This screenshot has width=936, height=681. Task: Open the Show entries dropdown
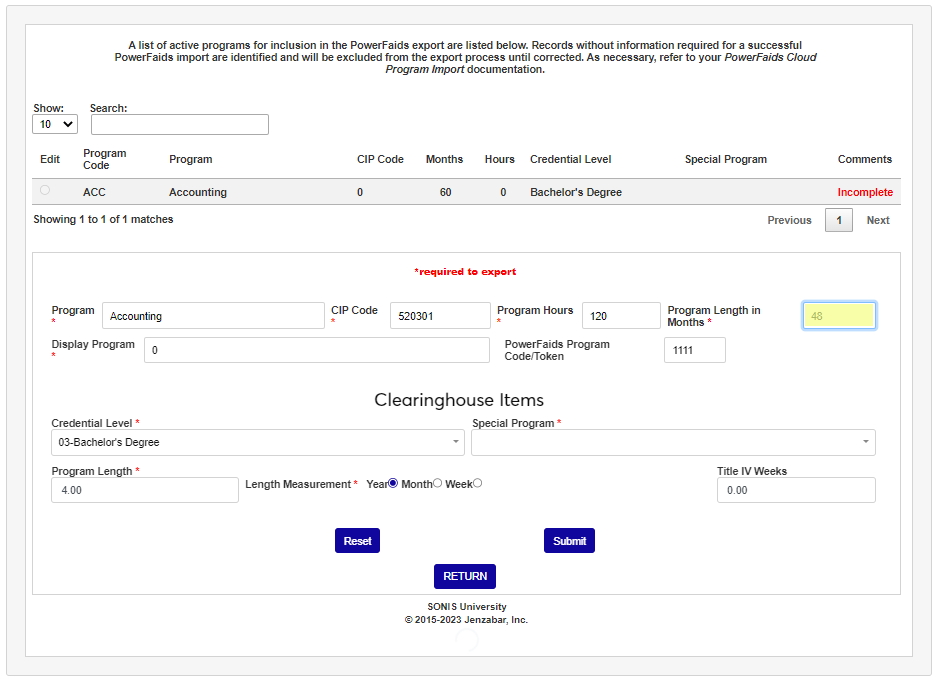pos(55,124)
